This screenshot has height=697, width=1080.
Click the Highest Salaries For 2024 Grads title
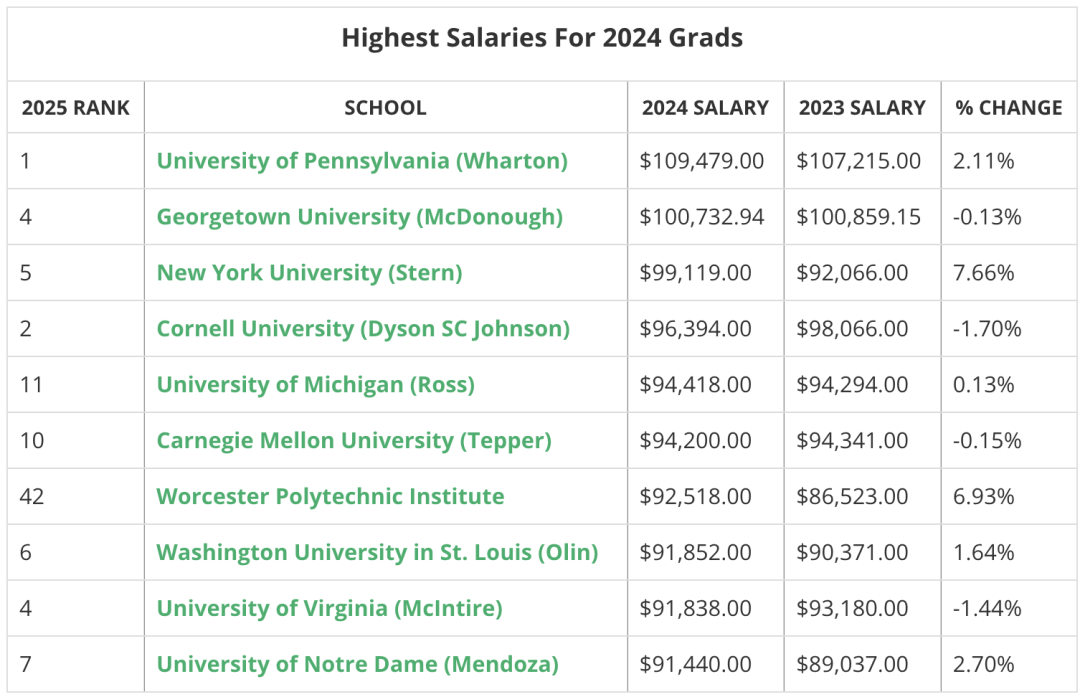[x=542, y=39]
